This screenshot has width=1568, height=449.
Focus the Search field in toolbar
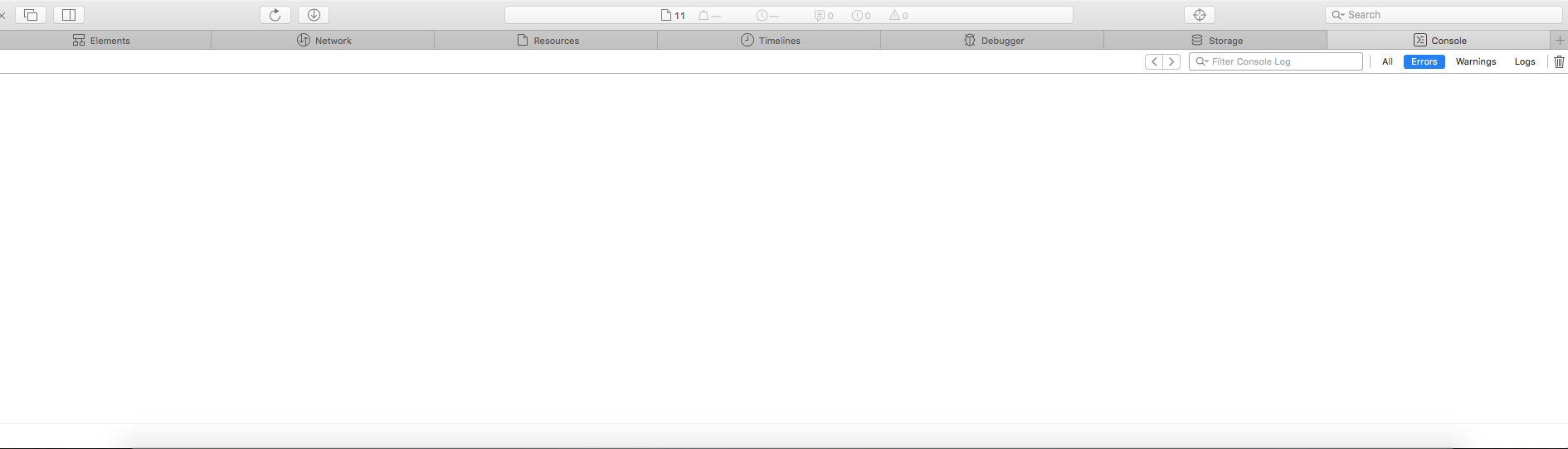(1444, 15)
